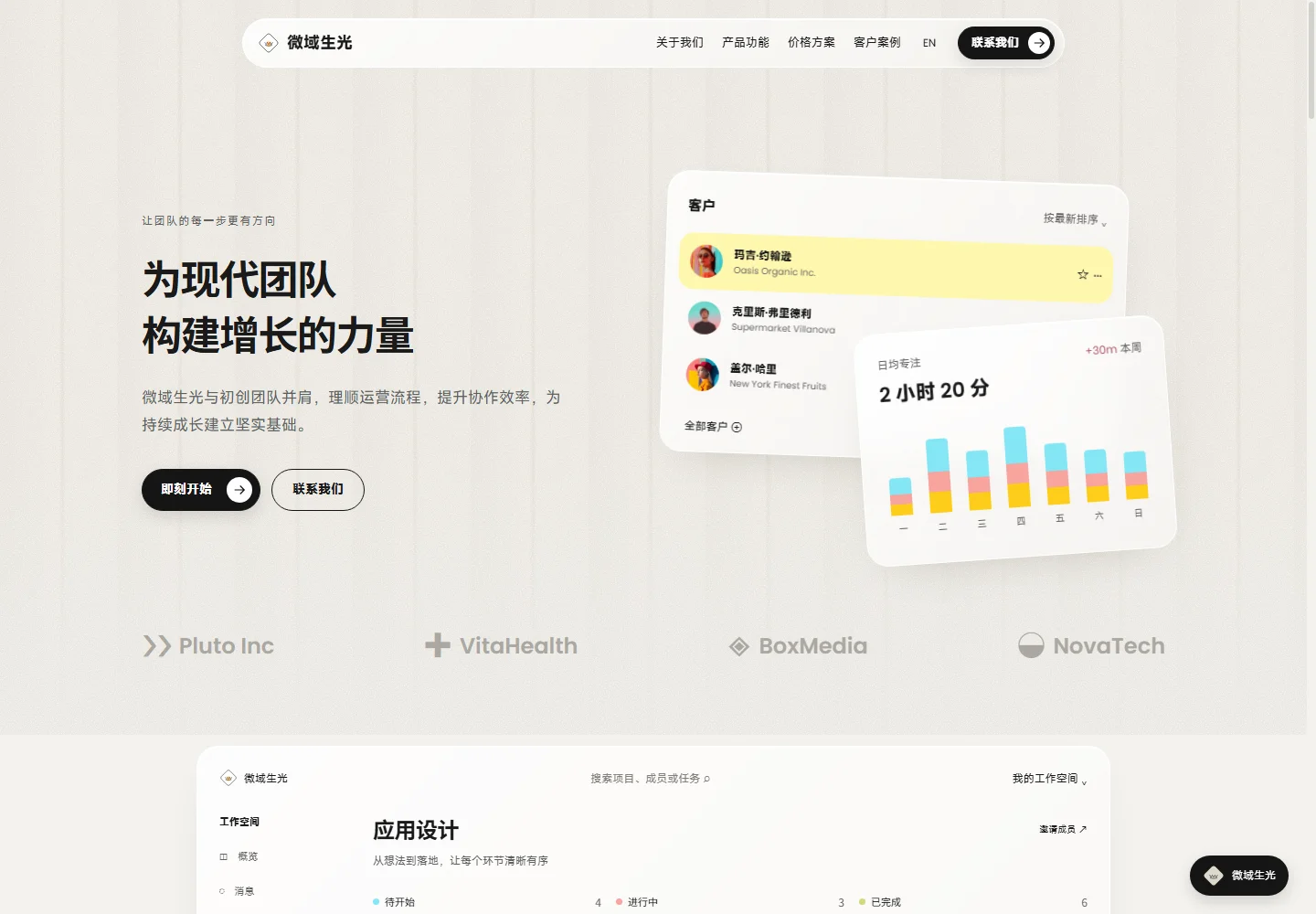Click the search magnifier icon in workspace panel

[706, 779]
